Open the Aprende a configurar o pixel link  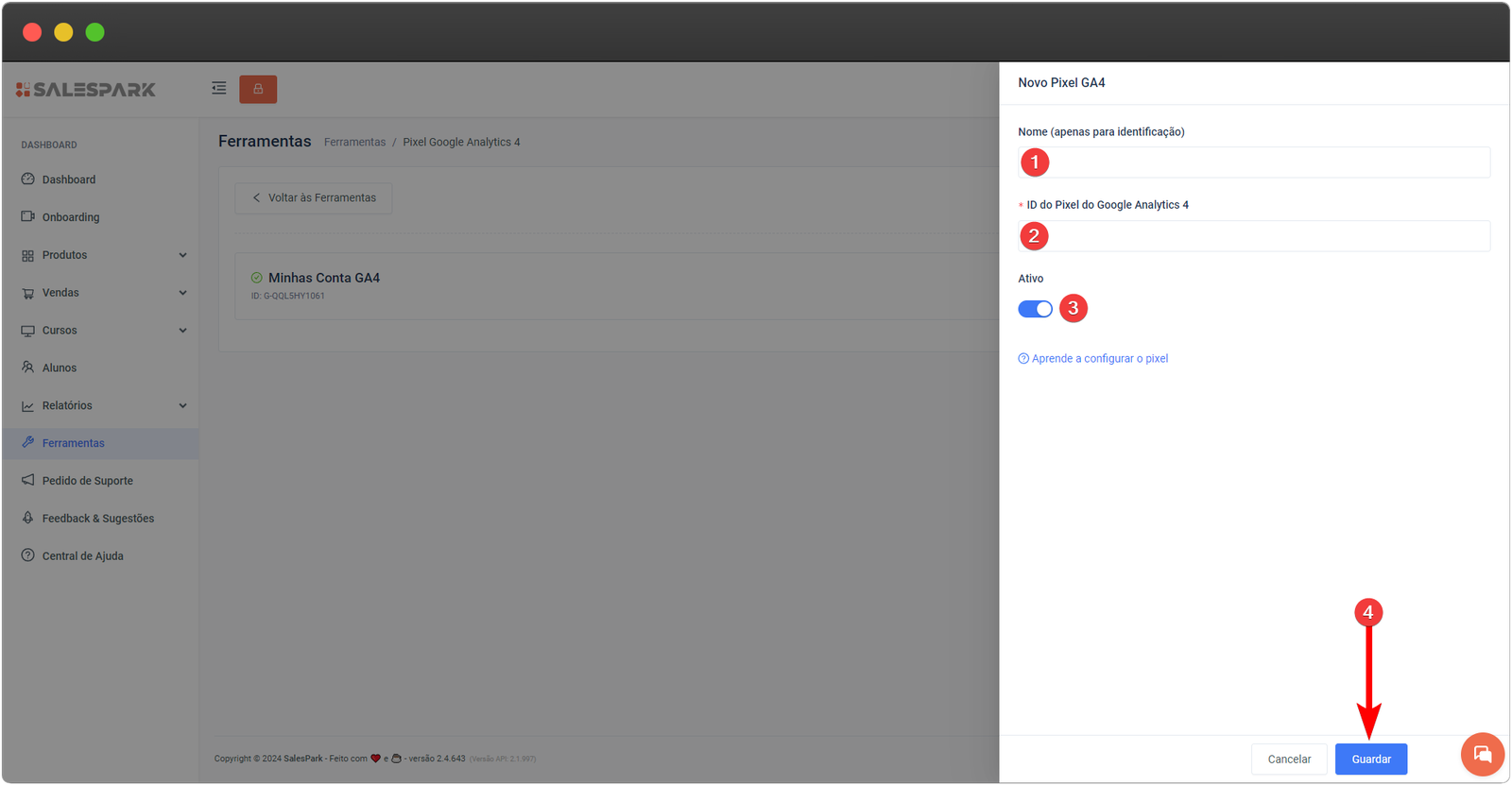(1099, 359)
